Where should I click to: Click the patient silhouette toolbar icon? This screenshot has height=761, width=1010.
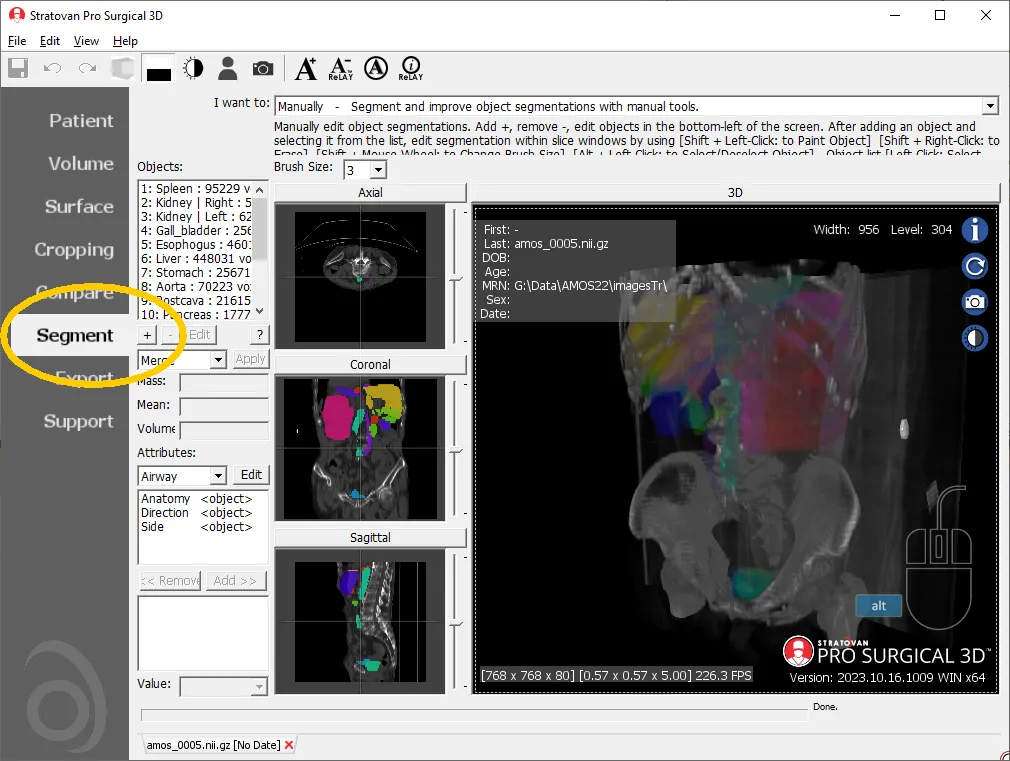point(228,68)
